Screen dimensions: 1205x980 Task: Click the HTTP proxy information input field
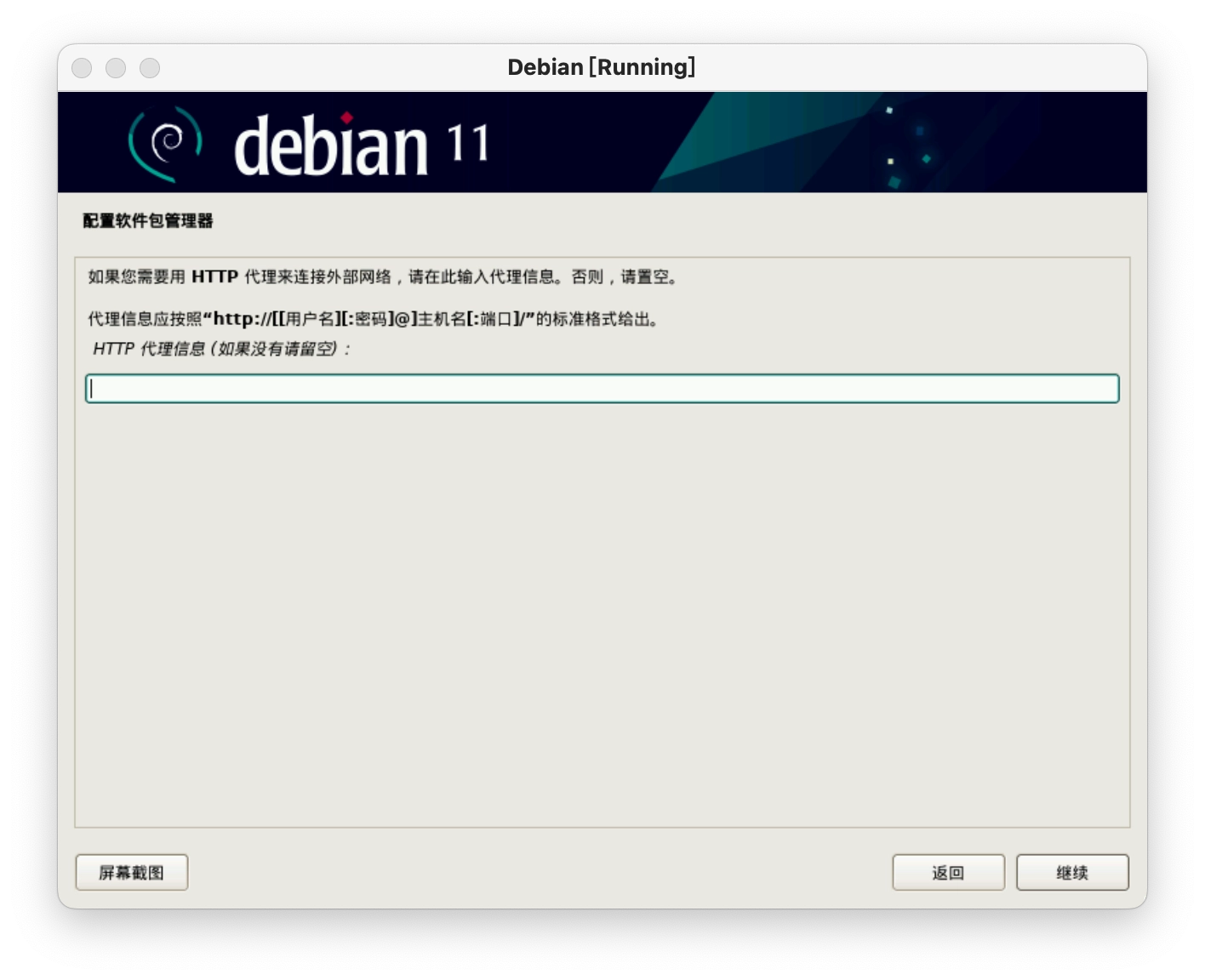(x=602, y=389)
